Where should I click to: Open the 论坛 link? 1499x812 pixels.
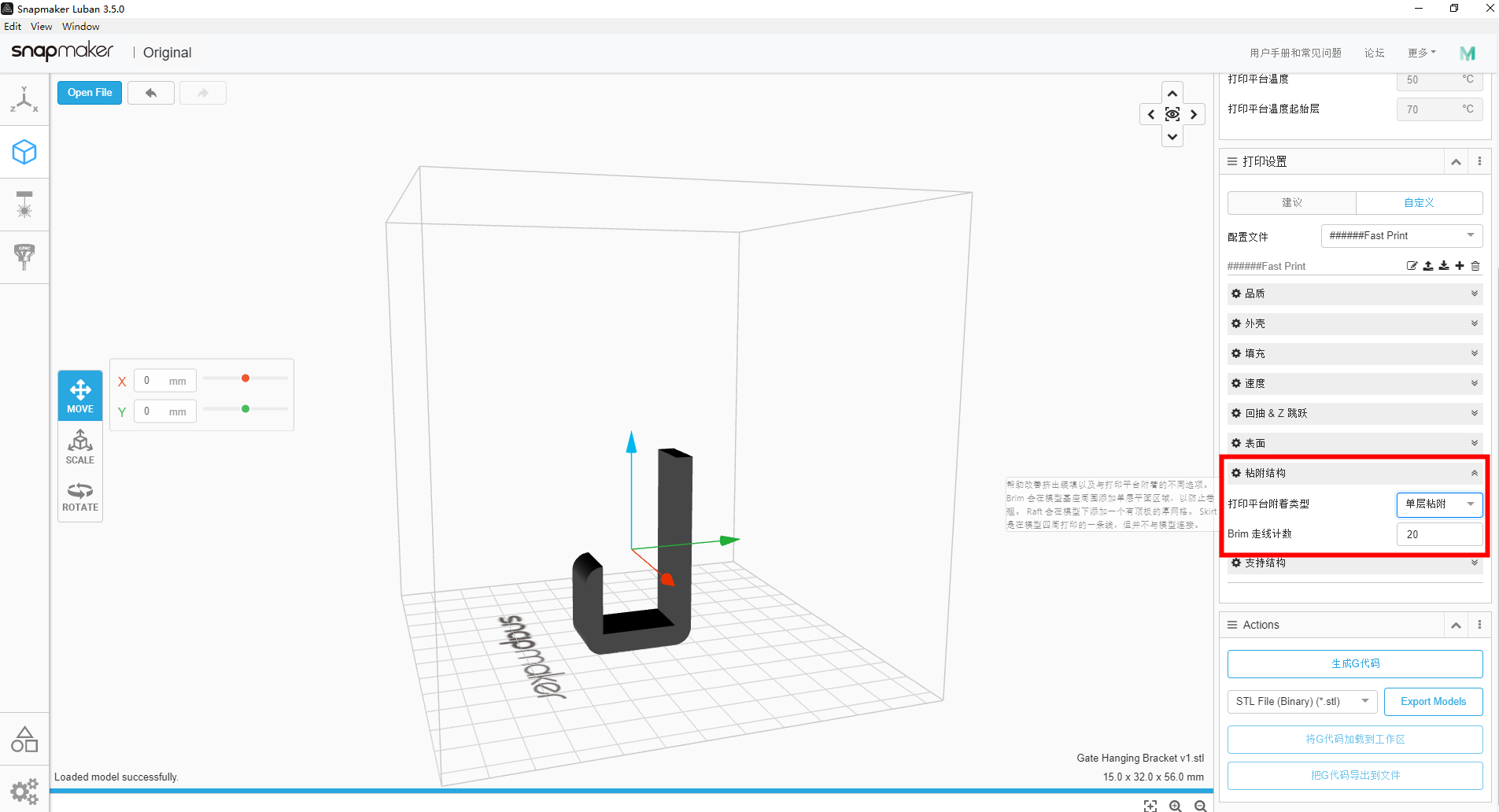(x=1375, y=53)
